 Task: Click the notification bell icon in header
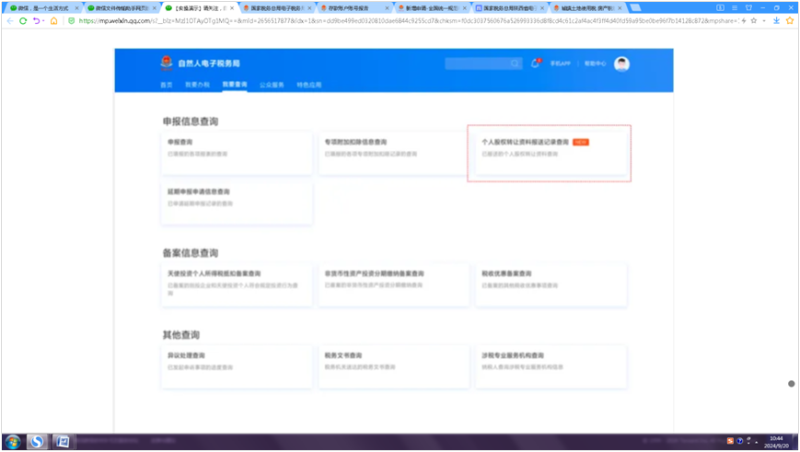[536, 63]
